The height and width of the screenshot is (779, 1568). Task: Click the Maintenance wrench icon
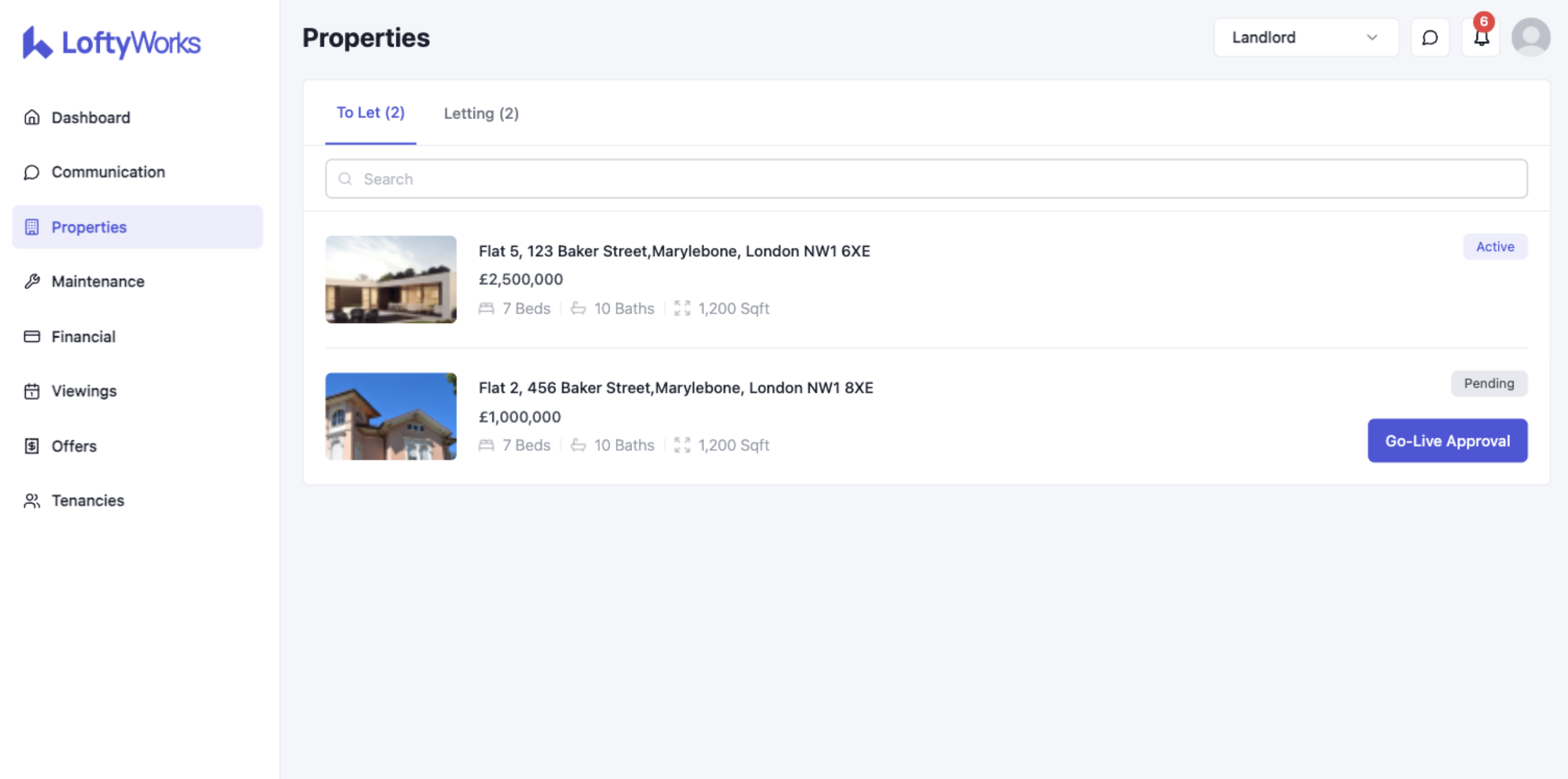click(32, 281)
